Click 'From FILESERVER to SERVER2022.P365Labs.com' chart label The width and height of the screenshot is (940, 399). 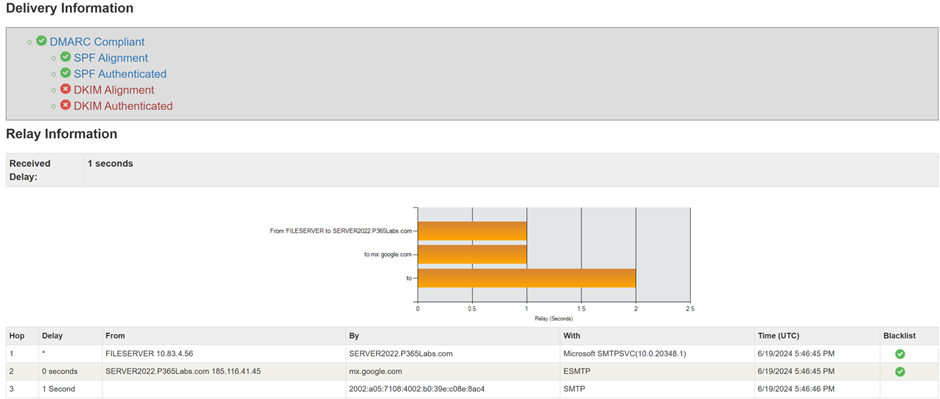pos(341,231)
